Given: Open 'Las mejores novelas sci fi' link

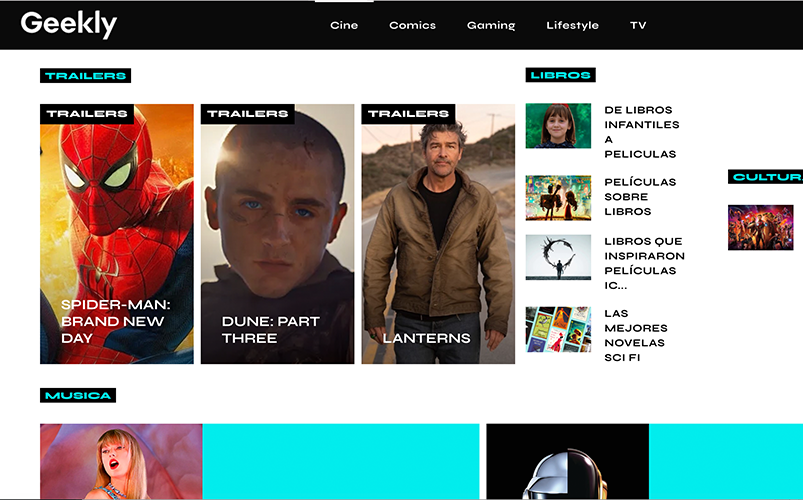Looking at the screenshot, I should pos(636,335).
